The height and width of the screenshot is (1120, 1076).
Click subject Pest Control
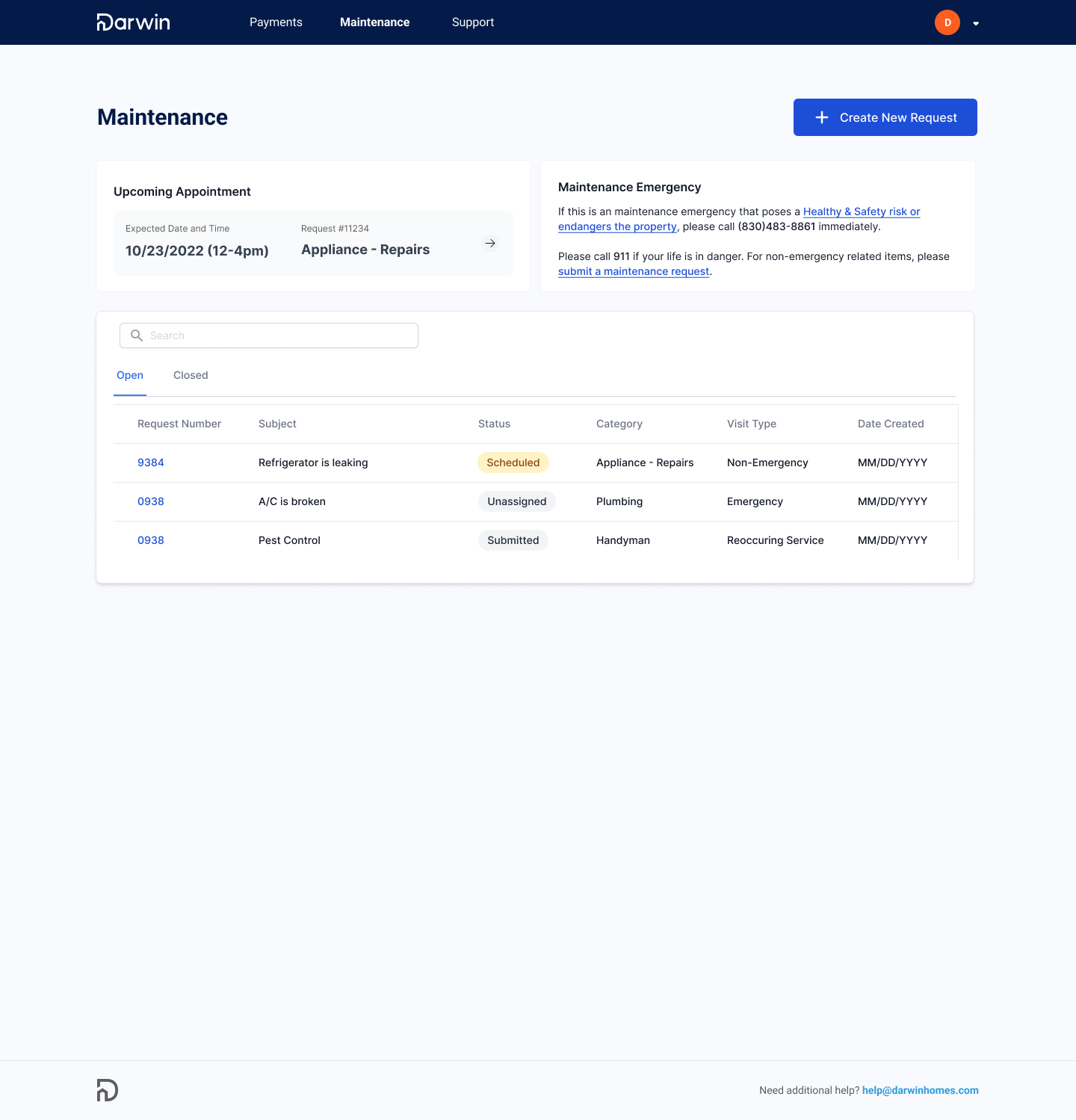pos(289,540)
